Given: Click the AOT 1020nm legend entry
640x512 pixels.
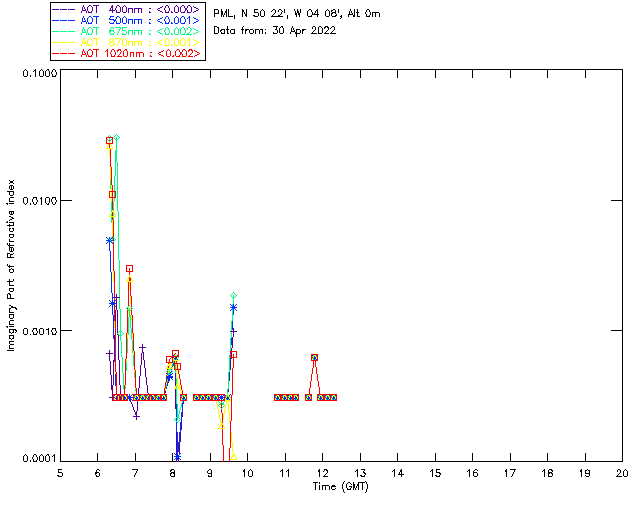Looking at the screenshot, I should 126,53.
